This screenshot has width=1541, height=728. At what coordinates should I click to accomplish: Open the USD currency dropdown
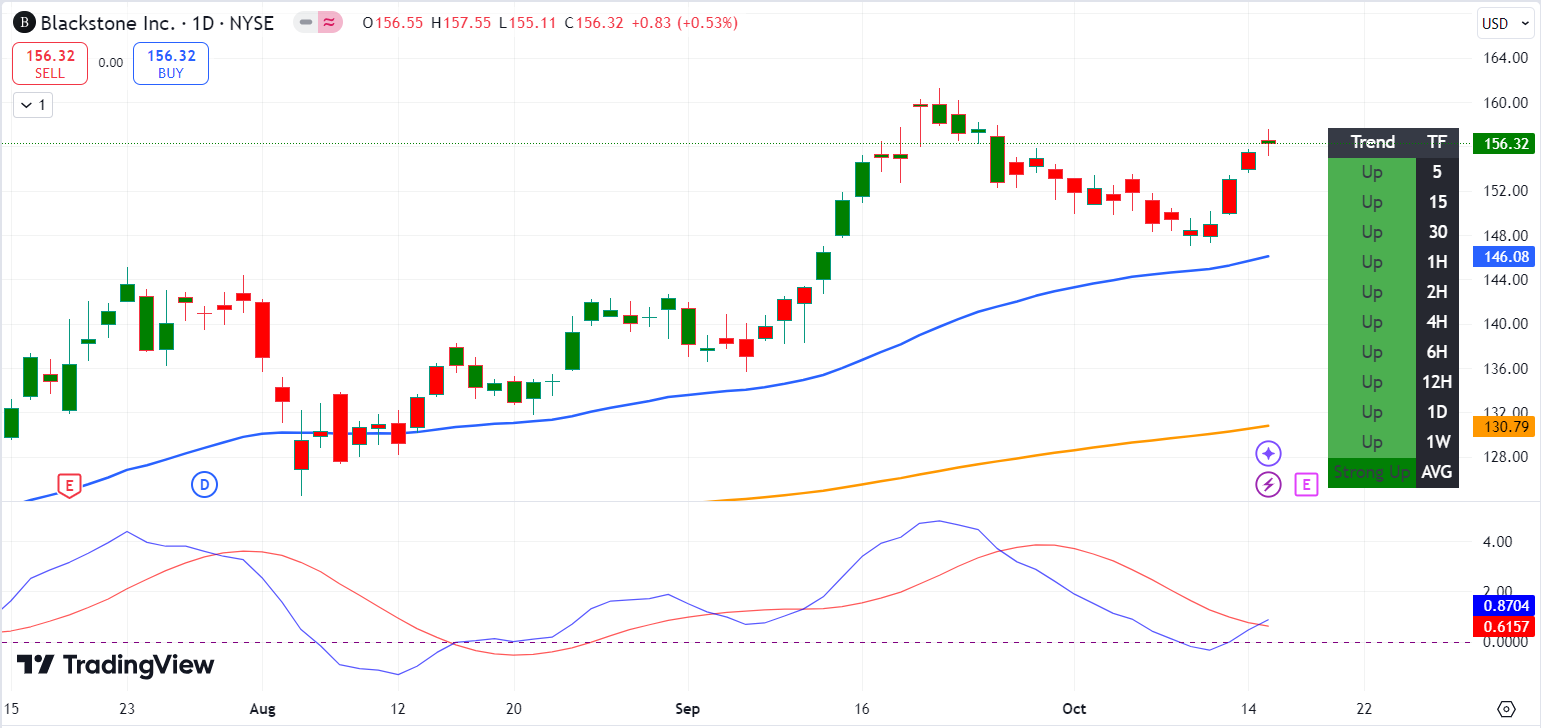1505,23
